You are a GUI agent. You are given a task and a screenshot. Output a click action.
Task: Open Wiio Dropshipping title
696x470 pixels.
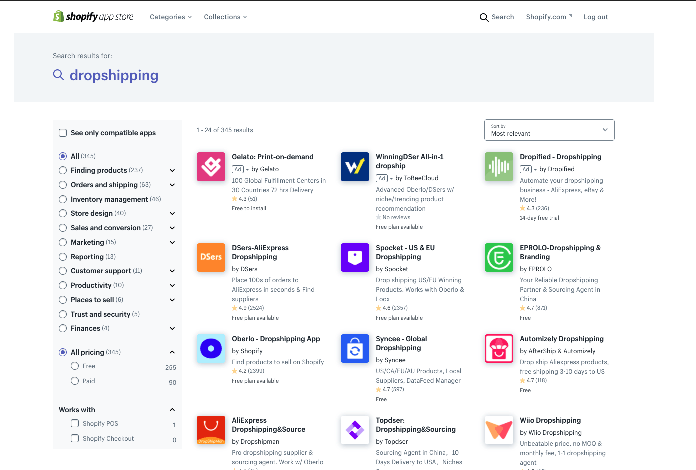click(550, 420)
